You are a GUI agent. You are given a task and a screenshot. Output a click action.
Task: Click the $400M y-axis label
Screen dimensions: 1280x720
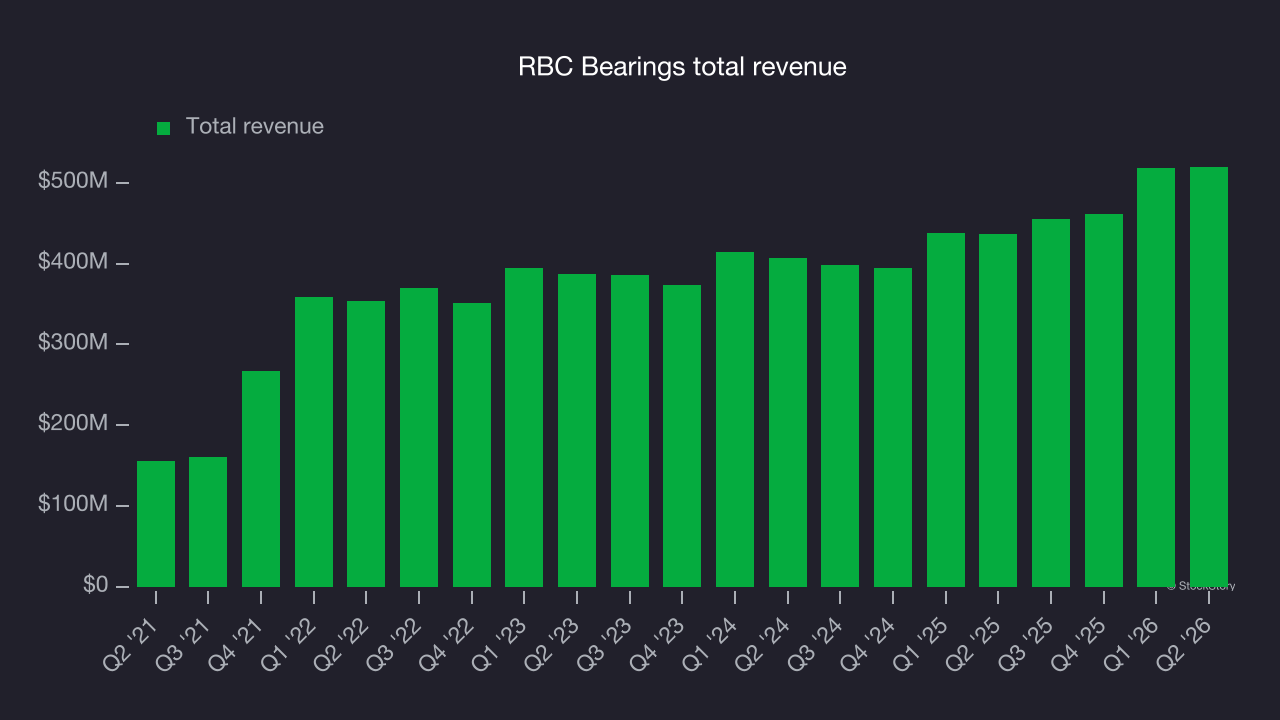coord(71,262)
